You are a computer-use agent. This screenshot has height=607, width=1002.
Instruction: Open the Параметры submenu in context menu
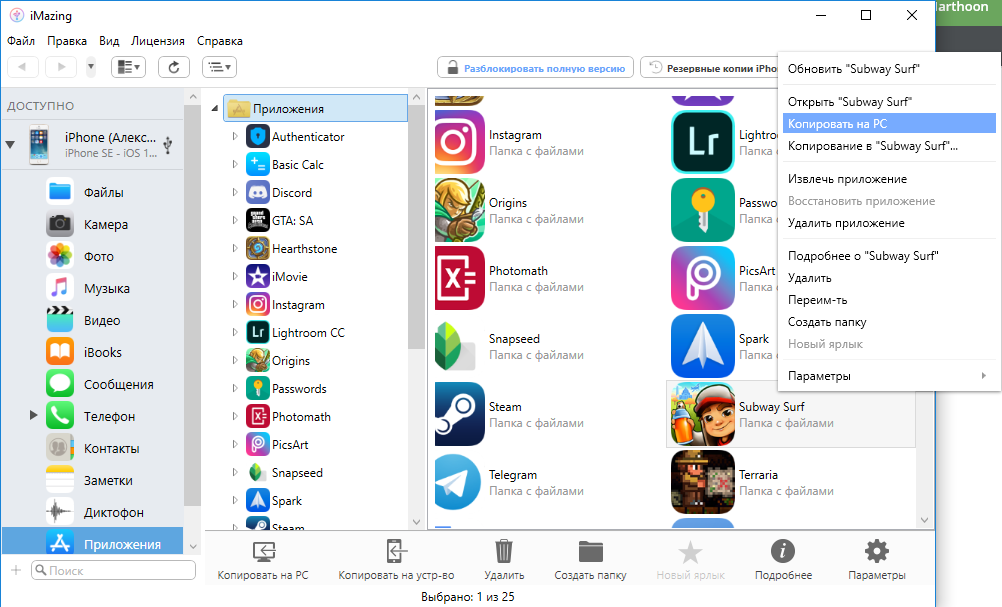pyautogui.click(x=889, y=376)
